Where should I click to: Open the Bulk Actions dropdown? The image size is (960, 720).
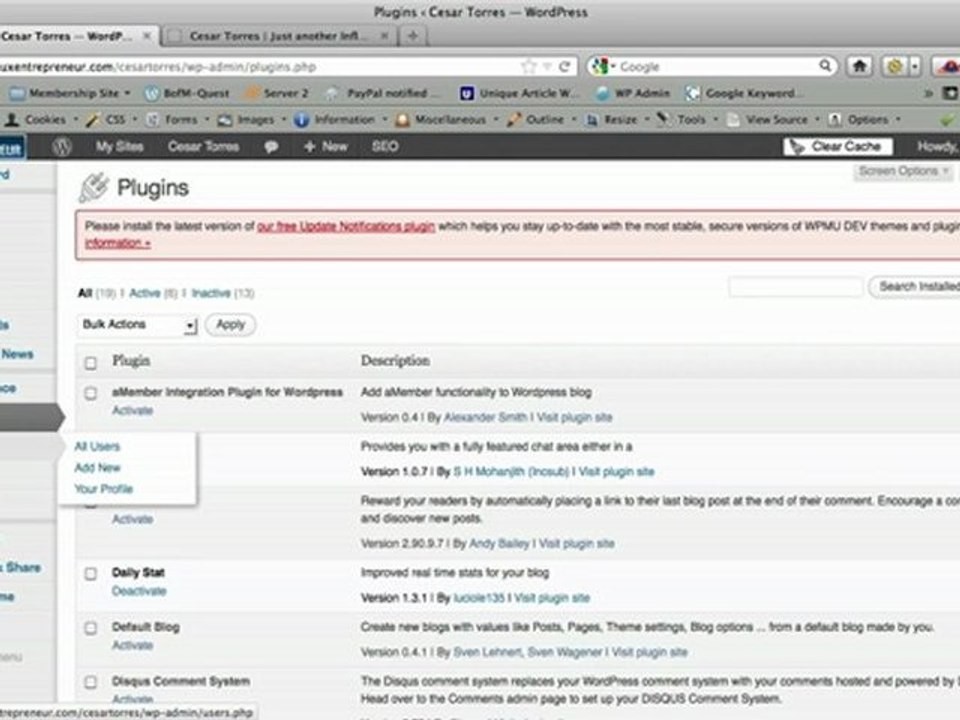pyautogui.click(x=137, y=324)
